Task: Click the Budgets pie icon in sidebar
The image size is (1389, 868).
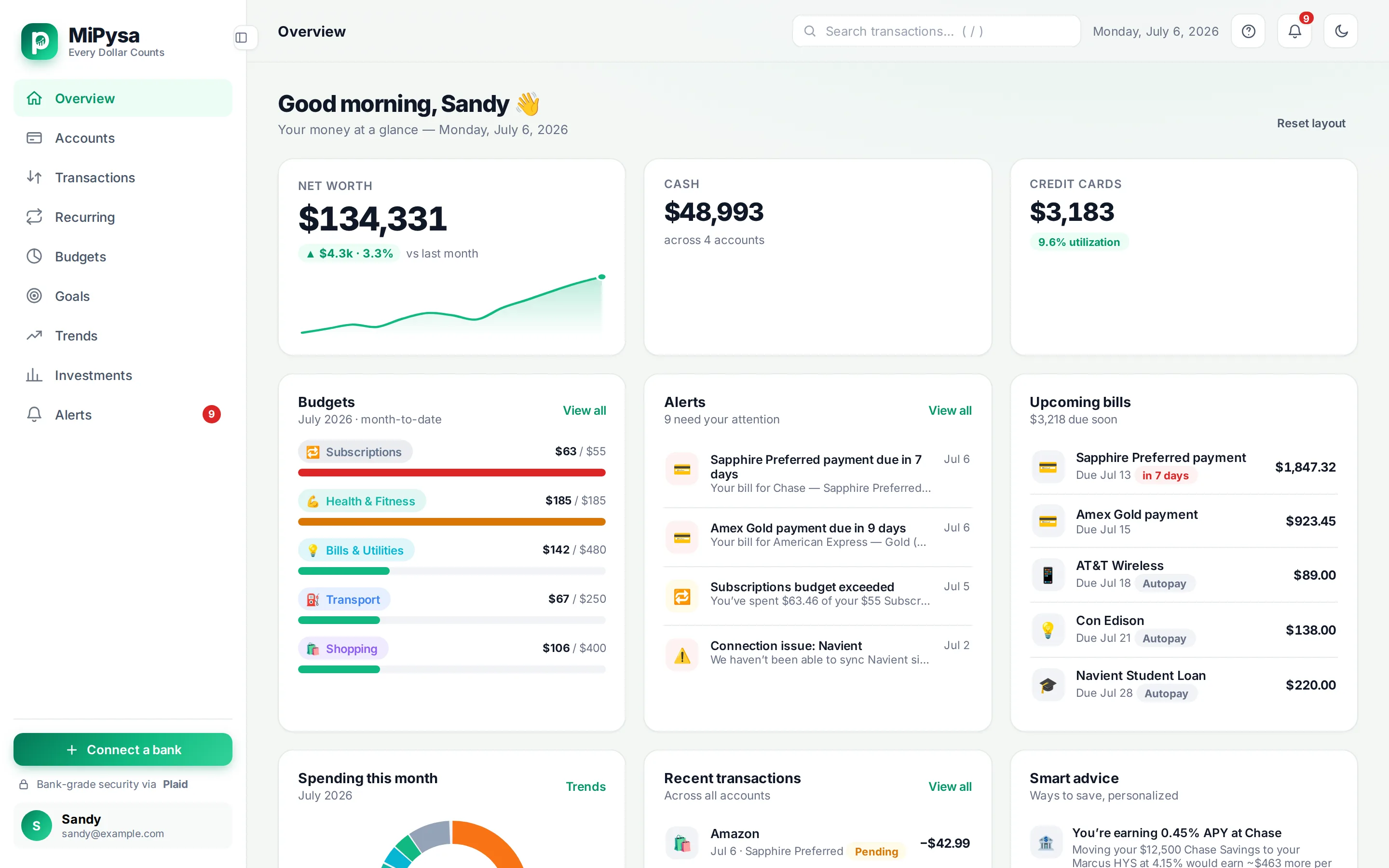Action: click(34, 257)
